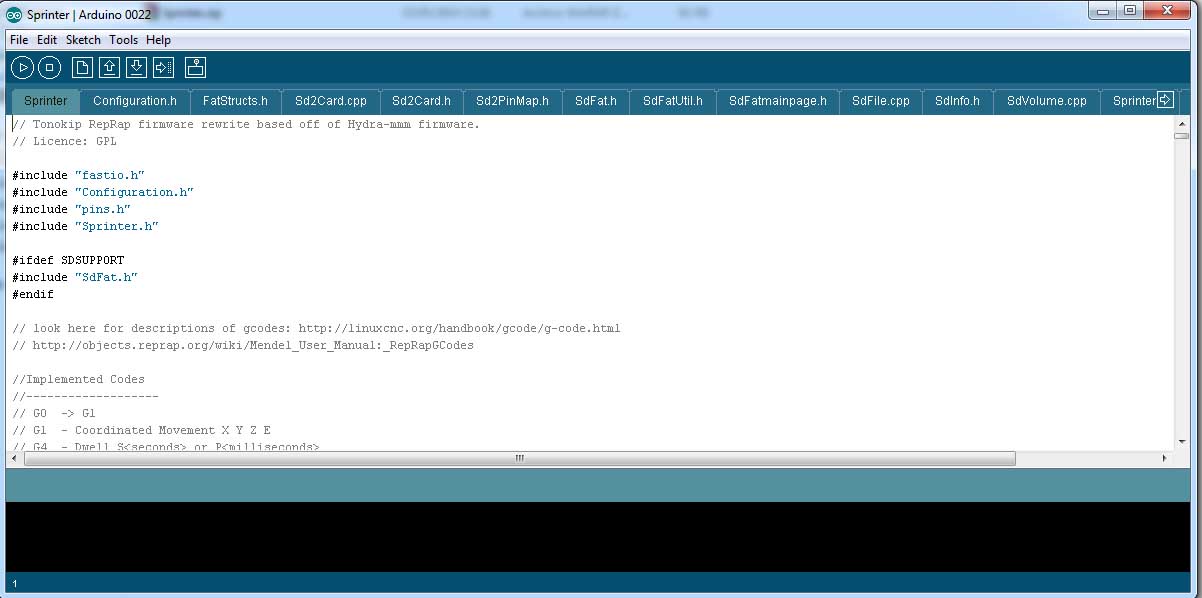The height and width of the screenshot is (598, 1202).
Task: Click the "#ifdef SDSUPPORT" line
Action: (x=68, y=260)
